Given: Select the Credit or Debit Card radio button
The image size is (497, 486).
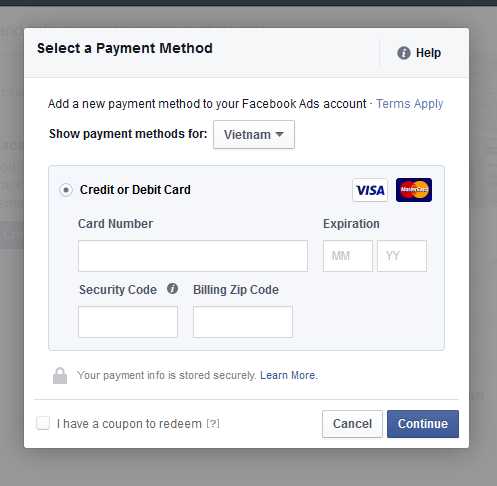Looking at the screenshot, I should point(66,190).
